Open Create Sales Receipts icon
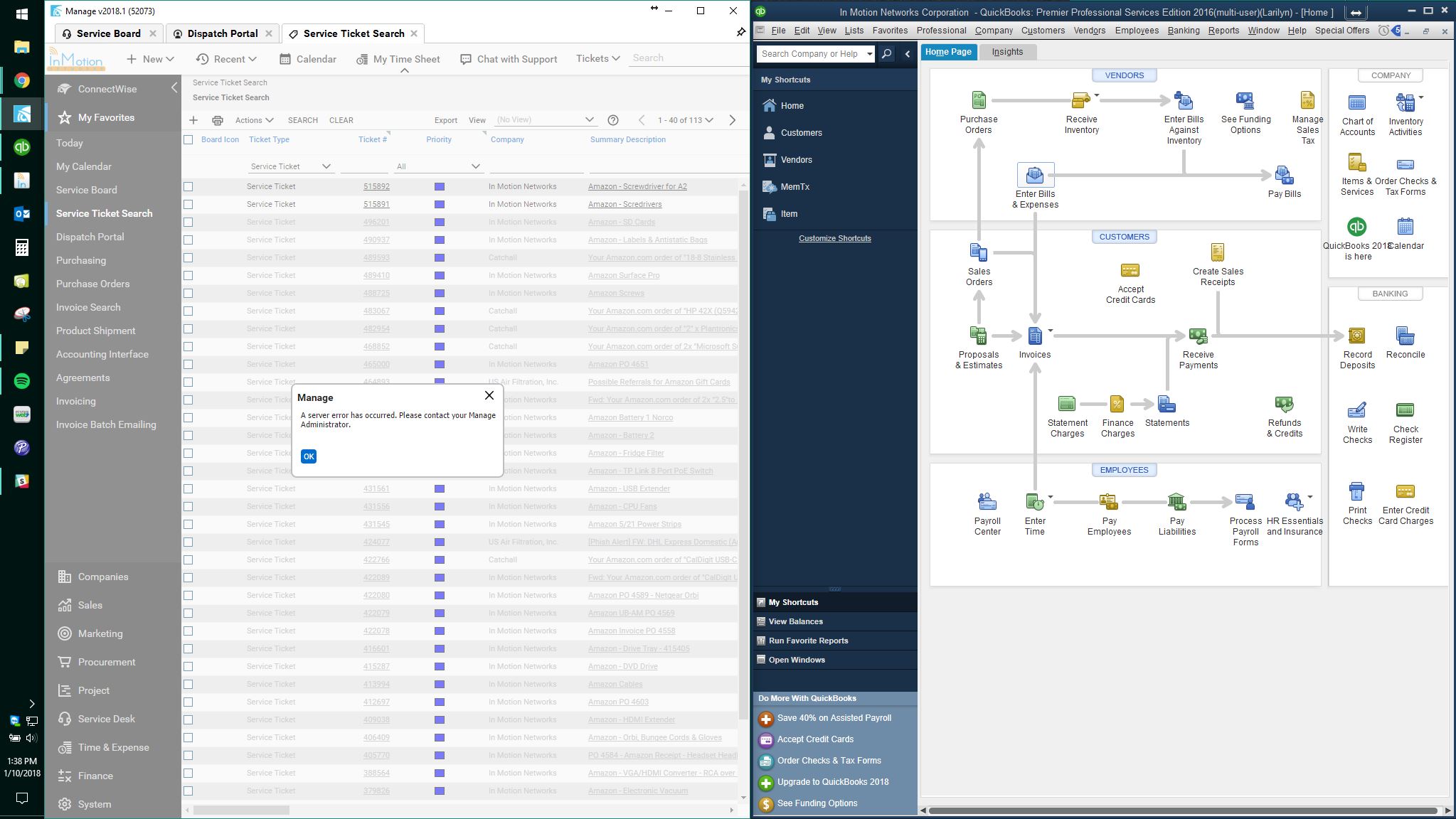The width and height of the screenshot is (1456, 819). click(1218, 252)
